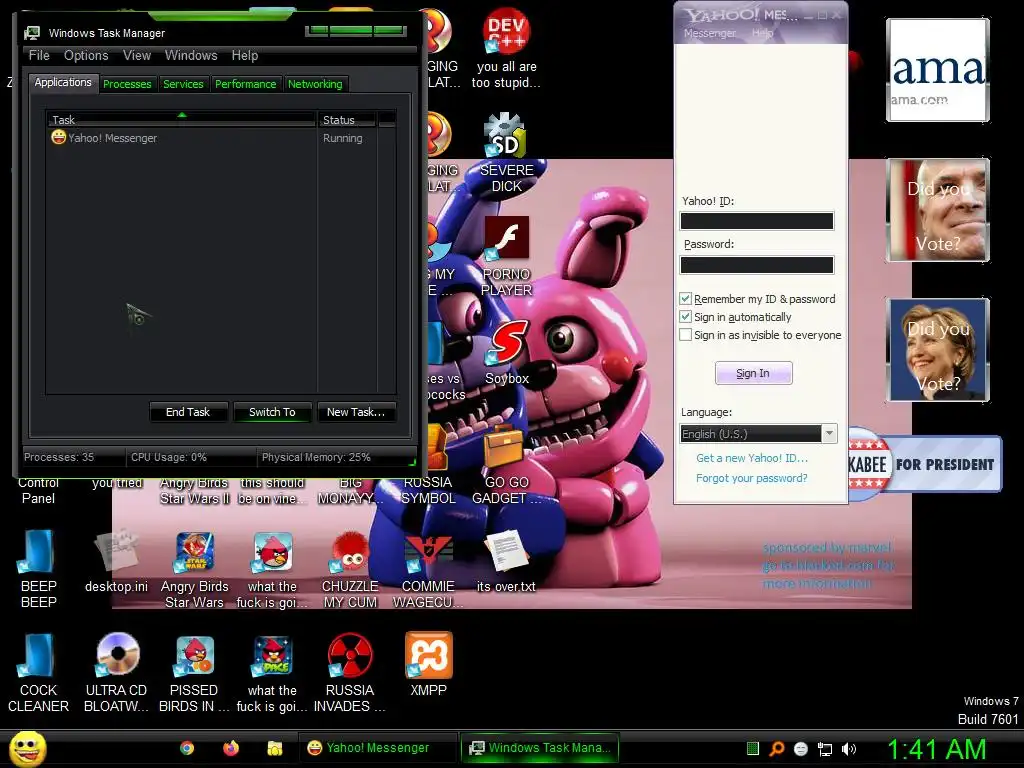Screen dimensions: 1024x768
Task: Click the 1:41 AM taskbar clock
Action: [936, 750]
